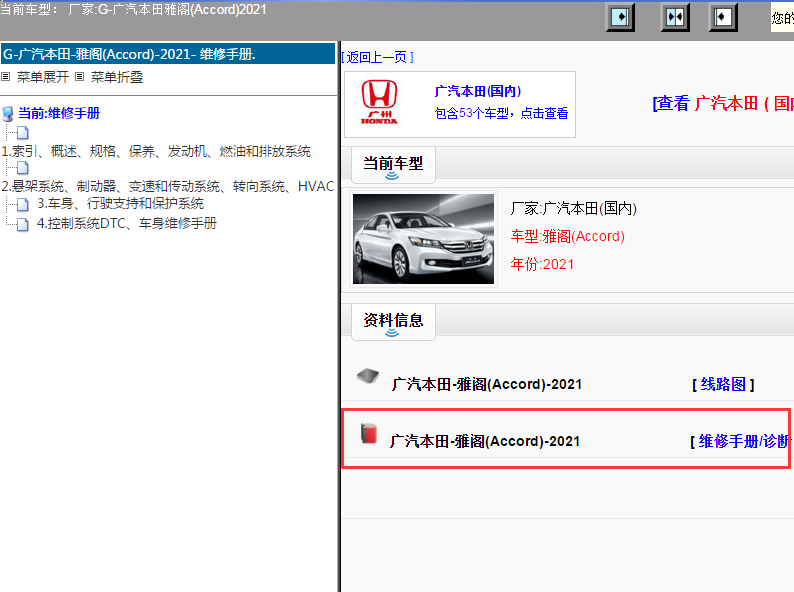Click 返回上一页 link

pyautogui.click(x=377, y=57)
